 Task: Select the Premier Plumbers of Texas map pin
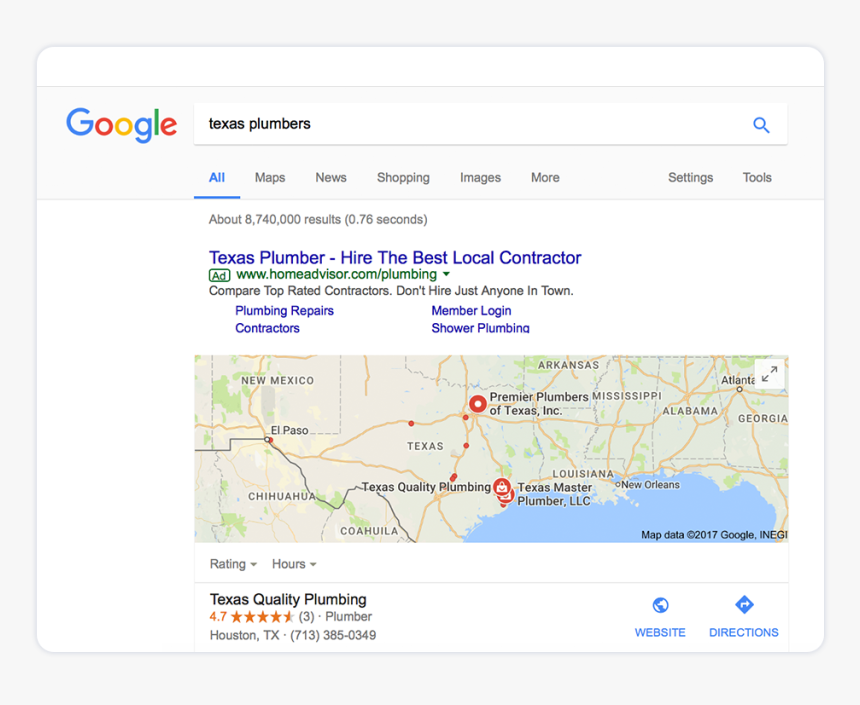click(x=478, y=403)
